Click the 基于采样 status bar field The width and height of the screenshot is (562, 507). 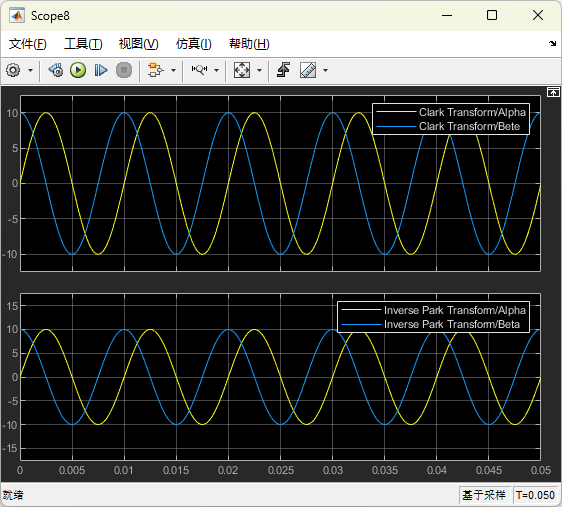(484, 495)
